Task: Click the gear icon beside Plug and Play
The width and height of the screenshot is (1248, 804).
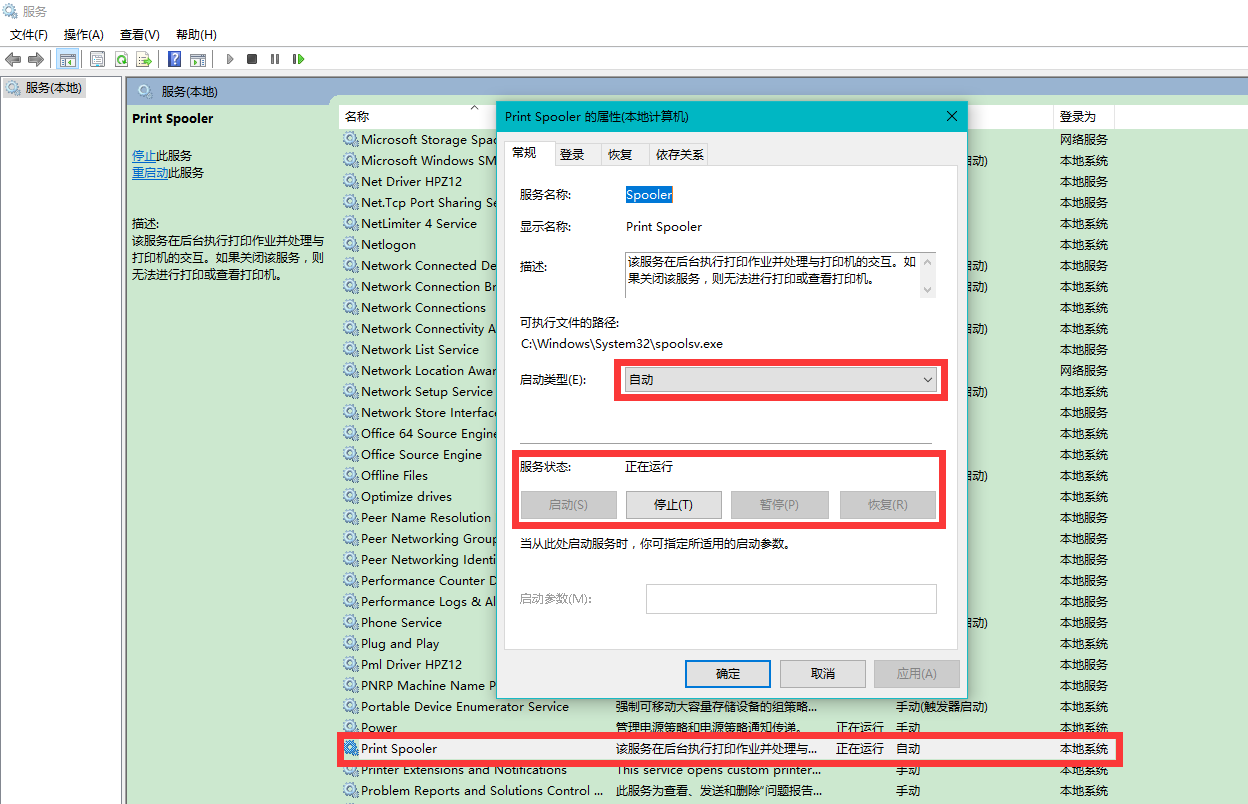Action: pos(351,643)
